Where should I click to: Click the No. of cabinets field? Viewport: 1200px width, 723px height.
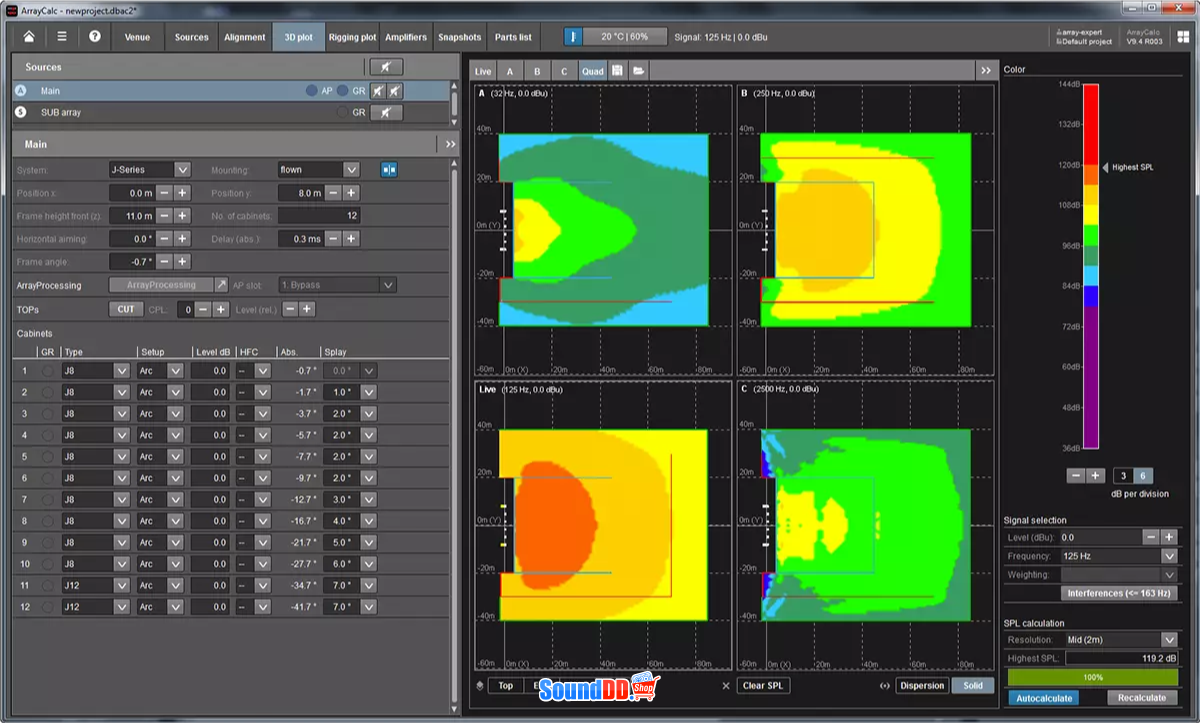(x=319, y=216)
